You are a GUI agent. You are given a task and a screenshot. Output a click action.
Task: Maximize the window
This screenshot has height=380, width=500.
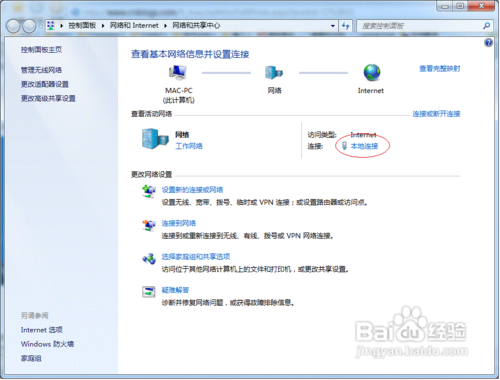coord(460,6)
